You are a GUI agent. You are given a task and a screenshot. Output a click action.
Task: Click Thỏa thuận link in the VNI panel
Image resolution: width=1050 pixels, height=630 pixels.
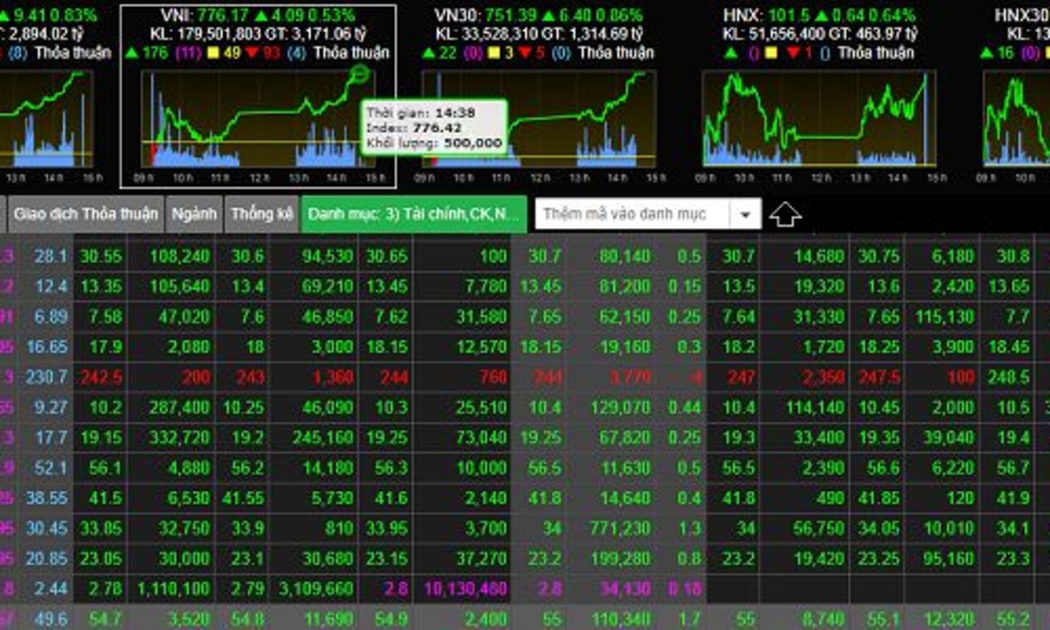pyautogui.click(x=352, y=53)
